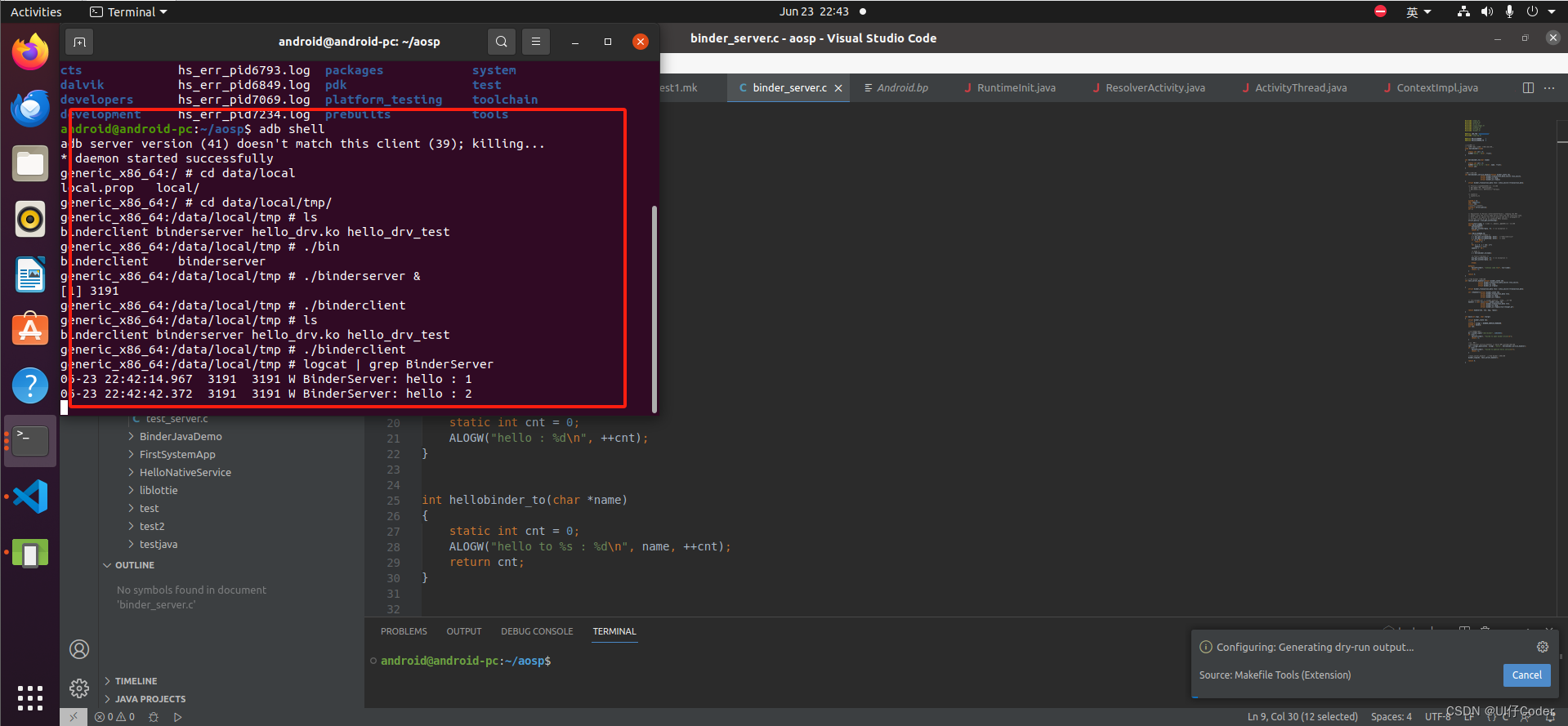Open the PROBLEMS panel tab
The height and width of the screenshot is (726, 1568).
(404, 631)
